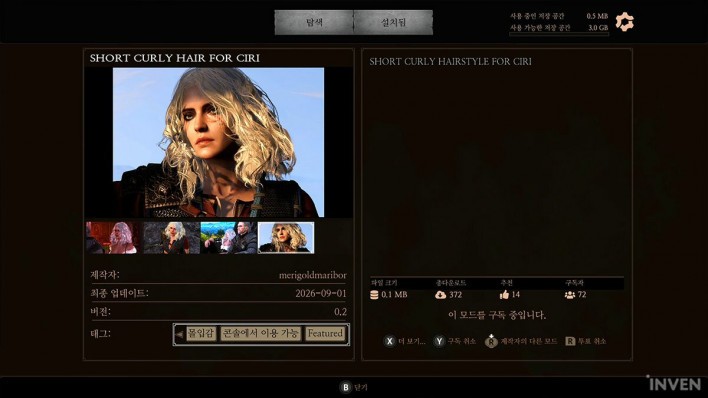Viewport: 708px width, 398px height.
Task: Click the B button icon at the bottom
Action: [x=345, y=387]
